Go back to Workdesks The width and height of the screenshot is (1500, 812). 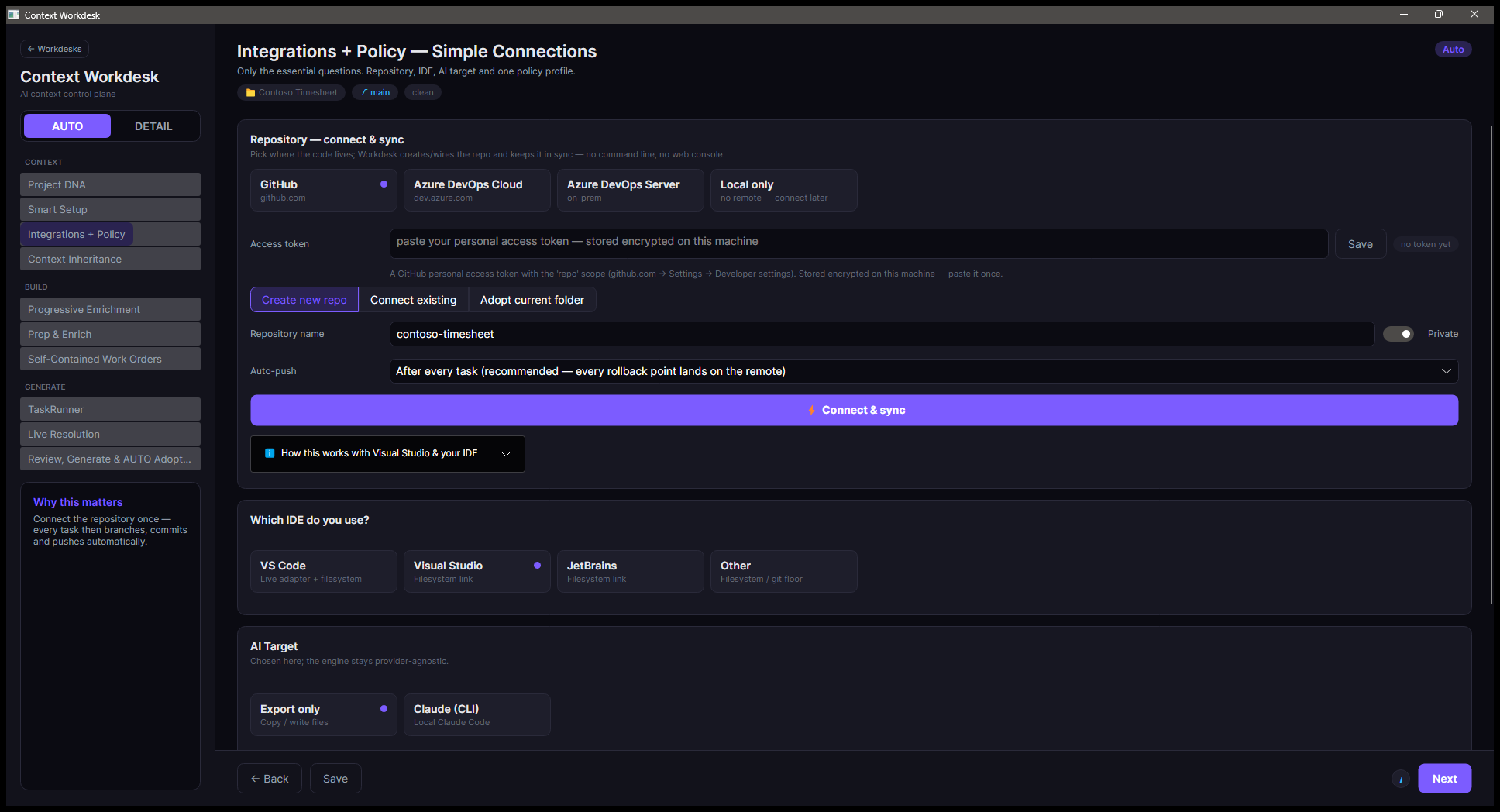pos(54,49)
